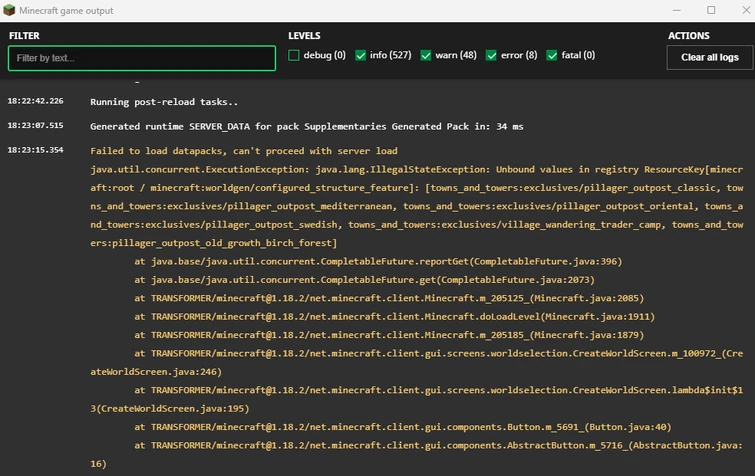Select the 'Generated runtime SERVER_DATA' log entry
Viewport: 755px width, 476px height.
306,127
